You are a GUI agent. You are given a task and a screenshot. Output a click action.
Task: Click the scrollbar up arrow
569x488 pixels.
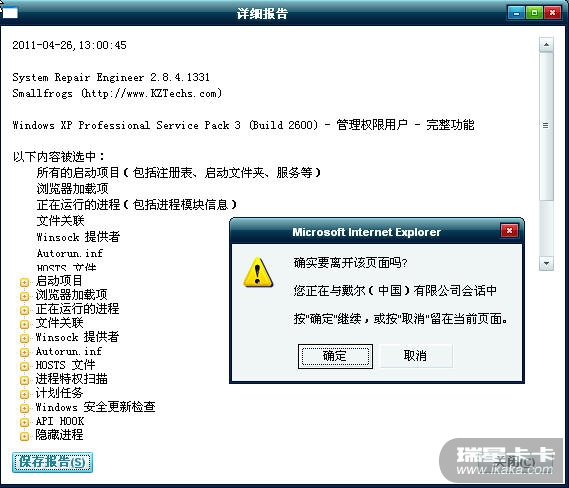click(x=546, y=45)
